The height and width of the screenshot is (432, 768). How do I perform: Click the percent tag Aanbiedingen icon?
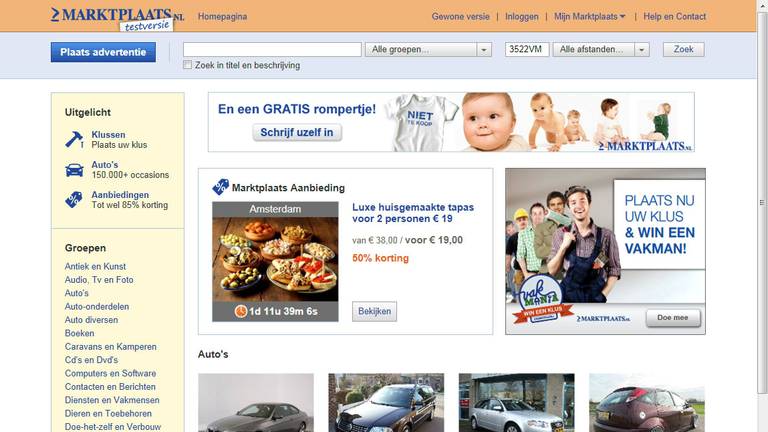click(x=74, y=200)
